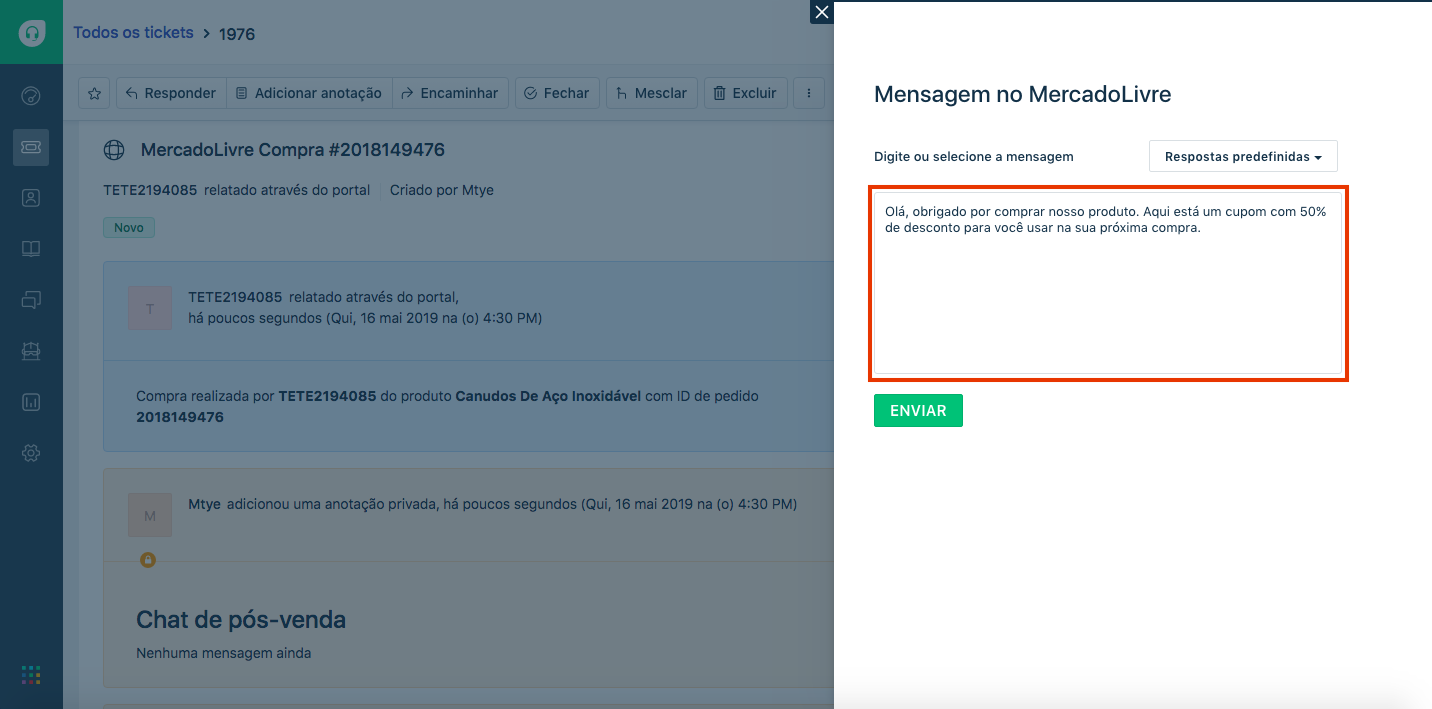Open requester TETE2194085 under the ticket title
Image resolution: width=1432 pixels, height=709 pixels.
(x=150, y=190)
